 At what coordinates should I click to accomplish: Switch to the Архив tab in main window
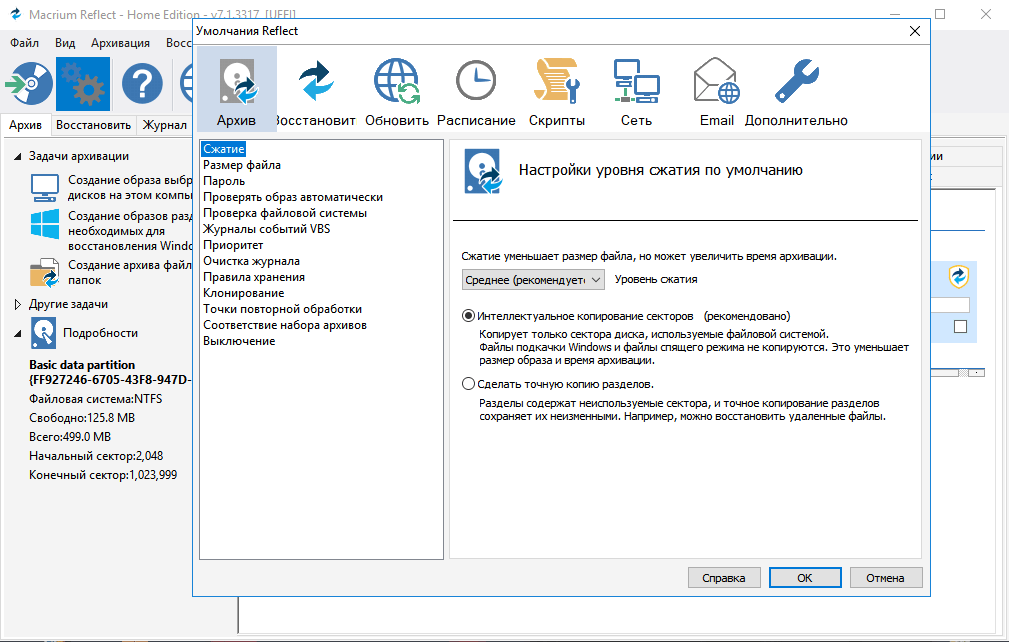pos(26,125)
